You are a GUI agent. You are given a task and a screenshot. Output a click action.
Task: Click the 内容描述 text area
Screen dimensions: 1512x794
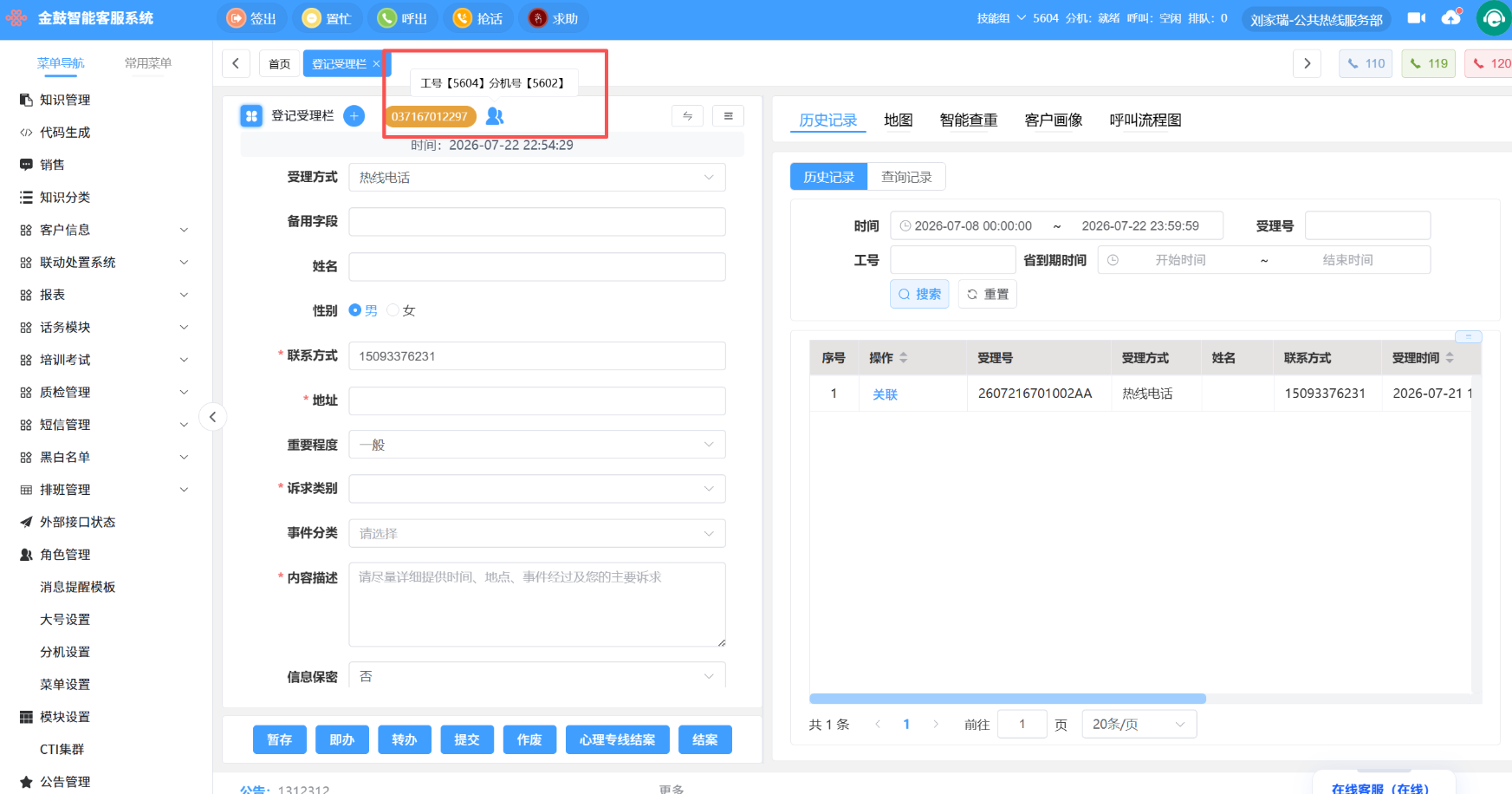(537, 604)
